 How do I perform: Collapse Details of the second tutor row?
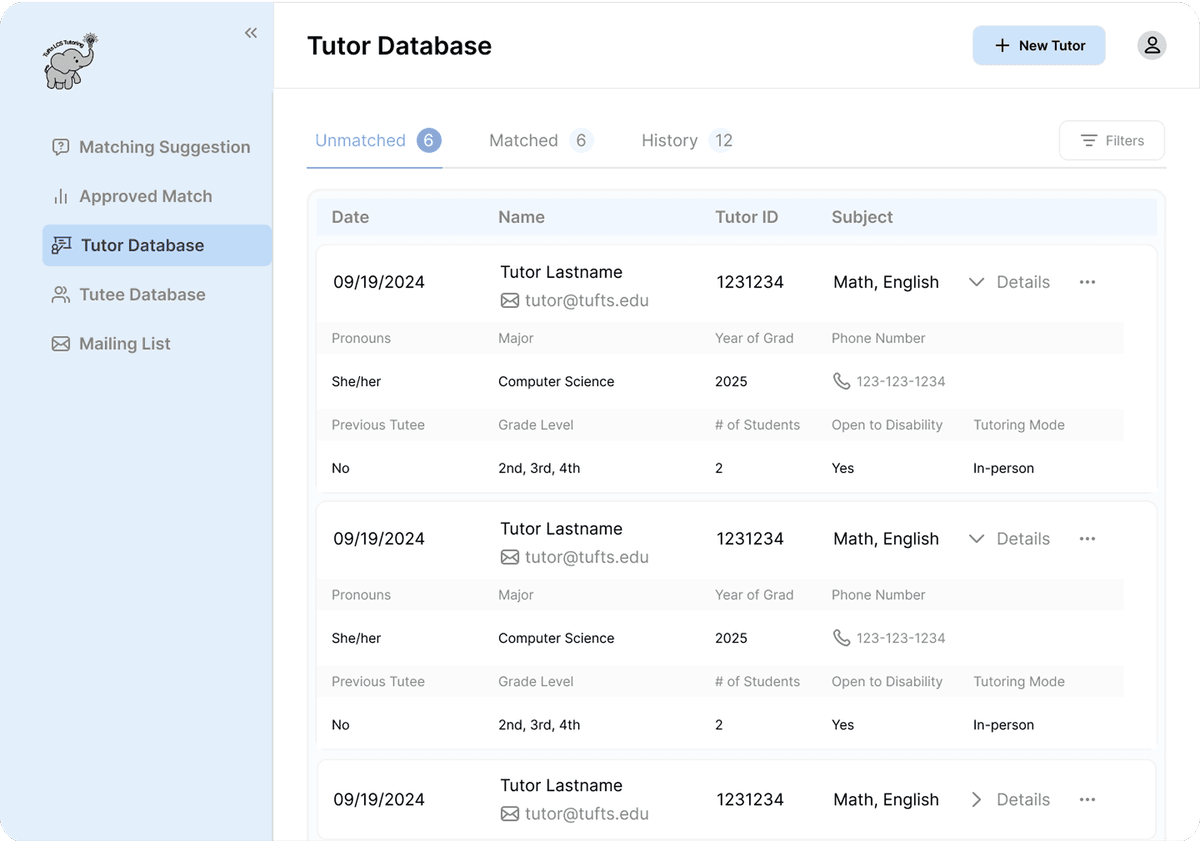(1010, 539)
